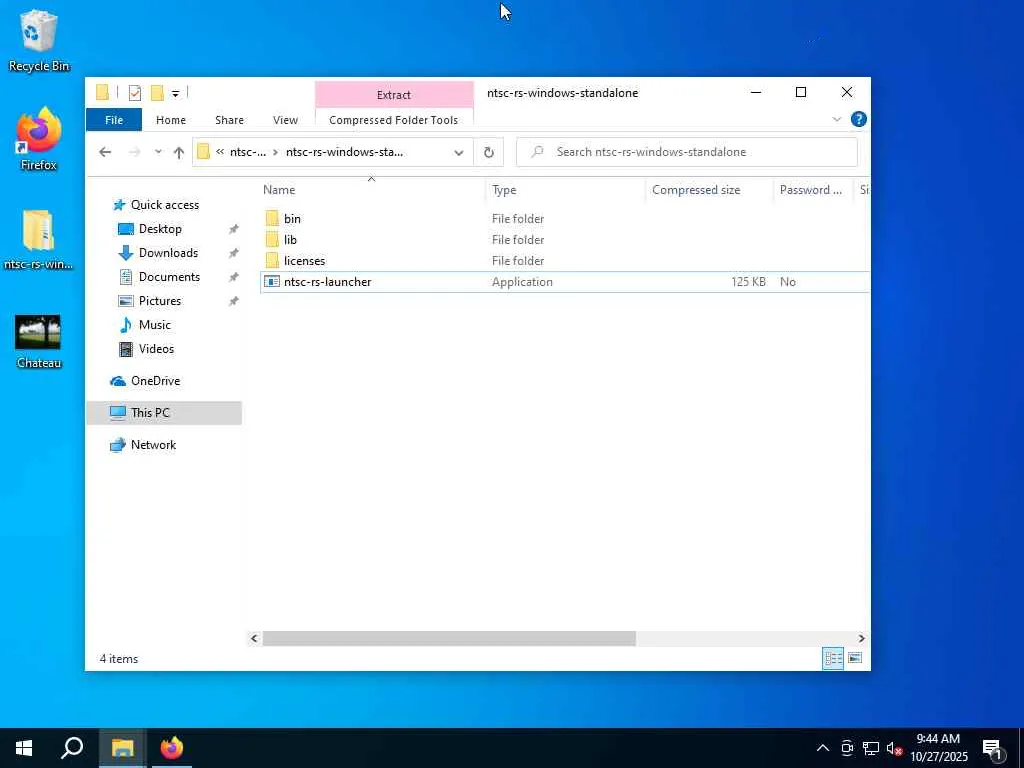Click the horizontal scrollbar right arrow
The image size is (1024, 768).
(861, 639)
